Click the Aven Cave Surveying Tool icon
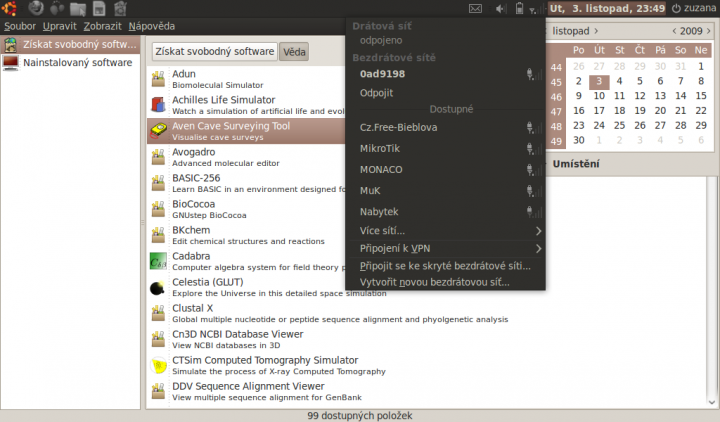This screenshot has width=720, height=422. 158,131
